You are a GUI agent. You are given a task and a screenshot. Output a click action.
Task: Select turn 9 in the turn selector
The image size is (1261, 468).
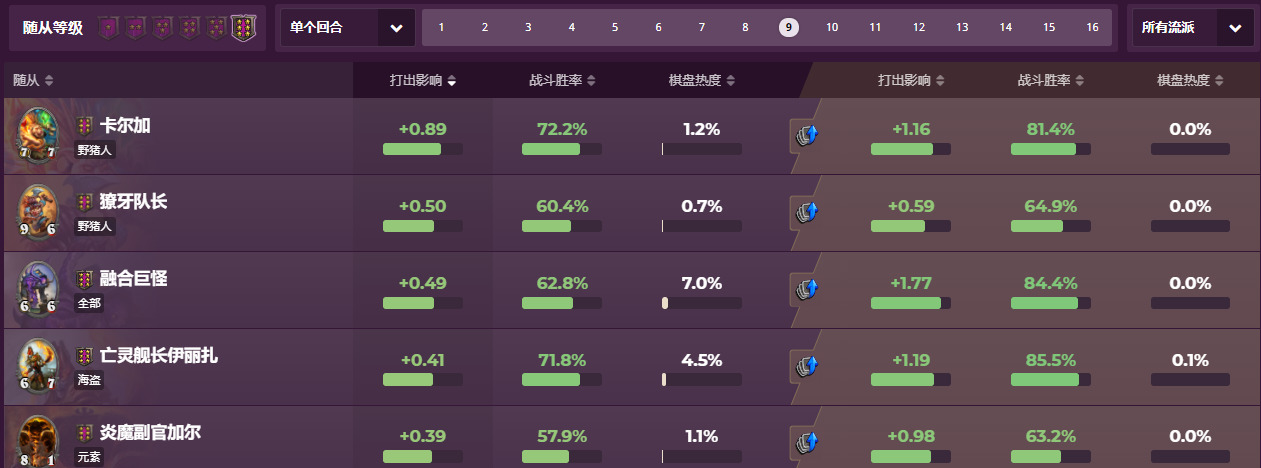point(789,27)
